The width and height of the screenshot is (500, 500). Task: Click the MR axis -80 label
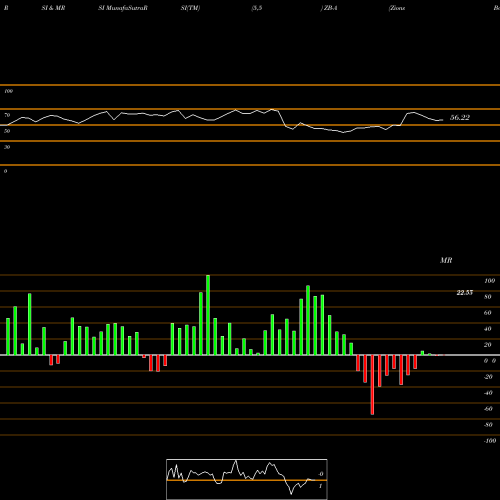[x=488, y=425]
